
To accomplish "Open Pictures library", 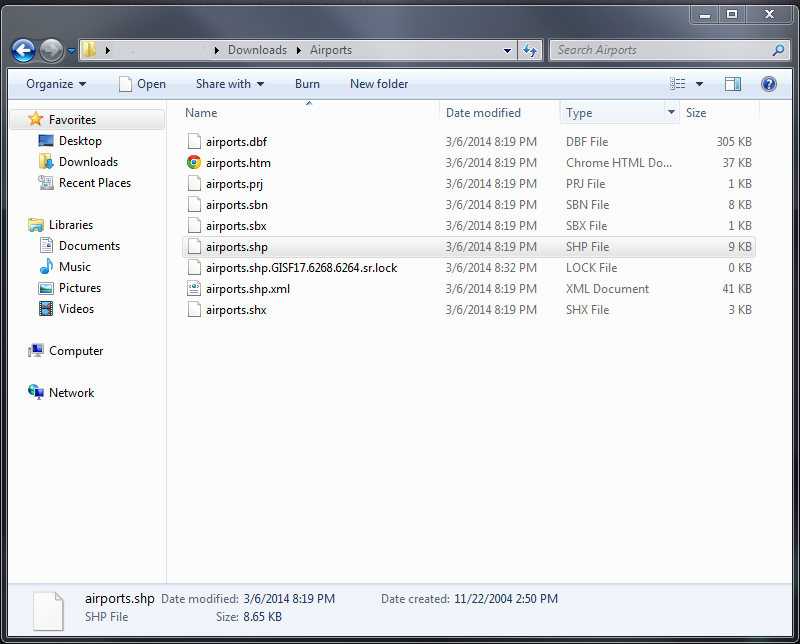I will tap(80, 287).
